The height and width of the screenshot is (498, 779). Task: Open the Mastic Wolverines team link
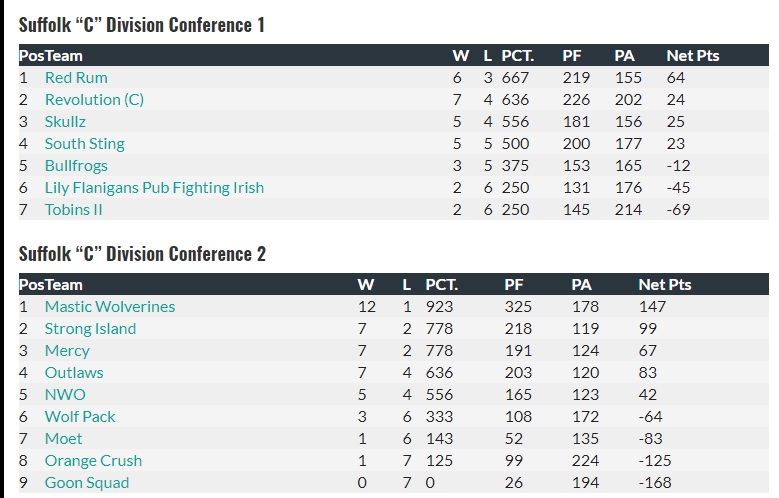(x=110, y=307)
